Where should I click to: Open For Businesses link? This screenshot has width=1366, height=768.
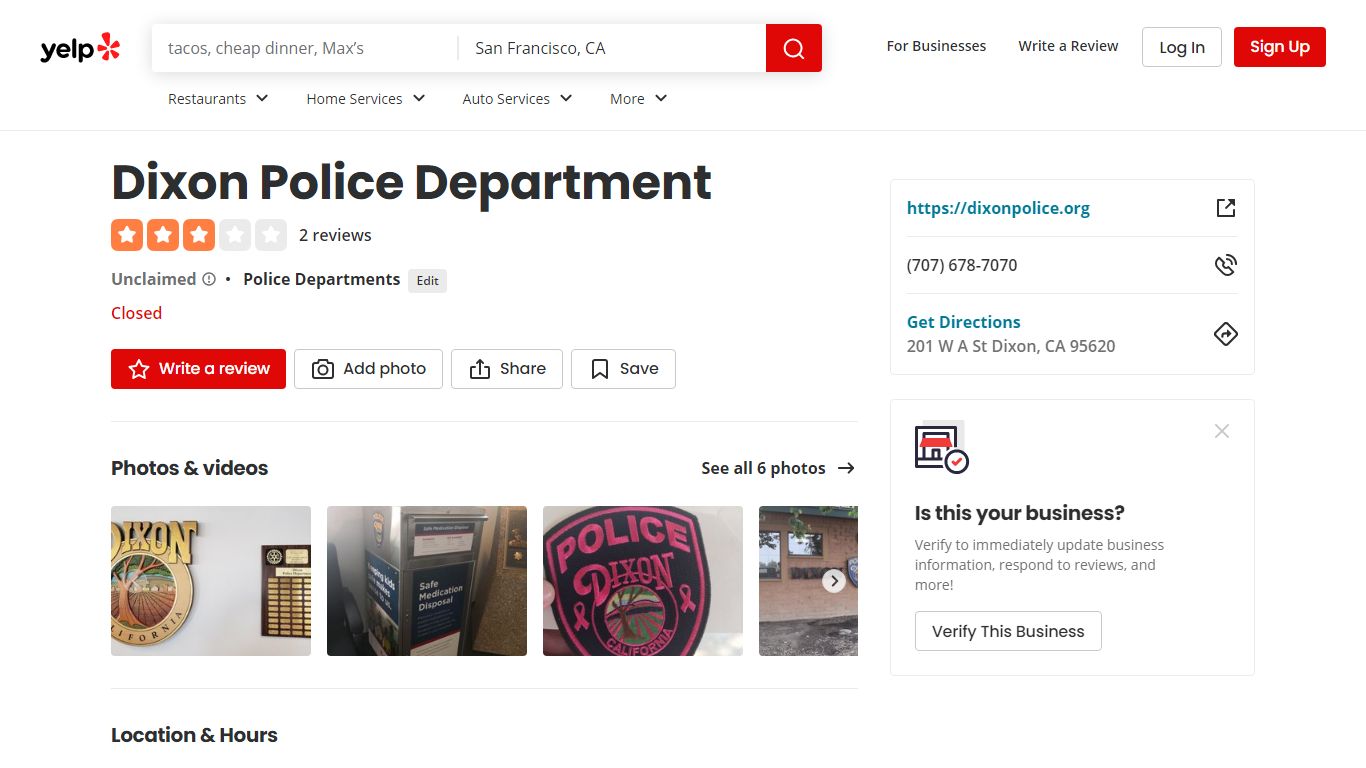pyautogui.click(x=936, y=46)
